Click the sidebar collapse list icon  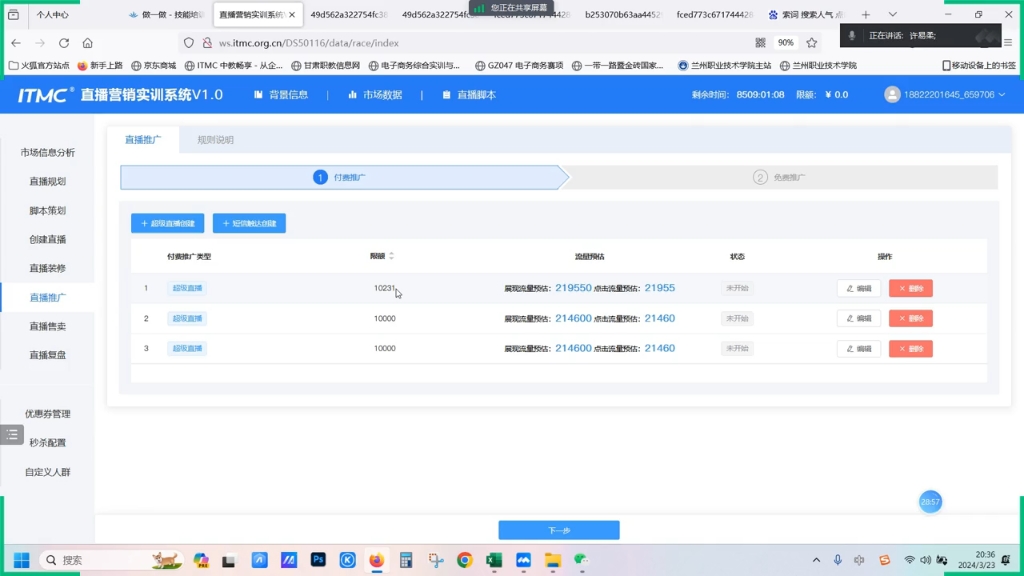pos(12,434)
